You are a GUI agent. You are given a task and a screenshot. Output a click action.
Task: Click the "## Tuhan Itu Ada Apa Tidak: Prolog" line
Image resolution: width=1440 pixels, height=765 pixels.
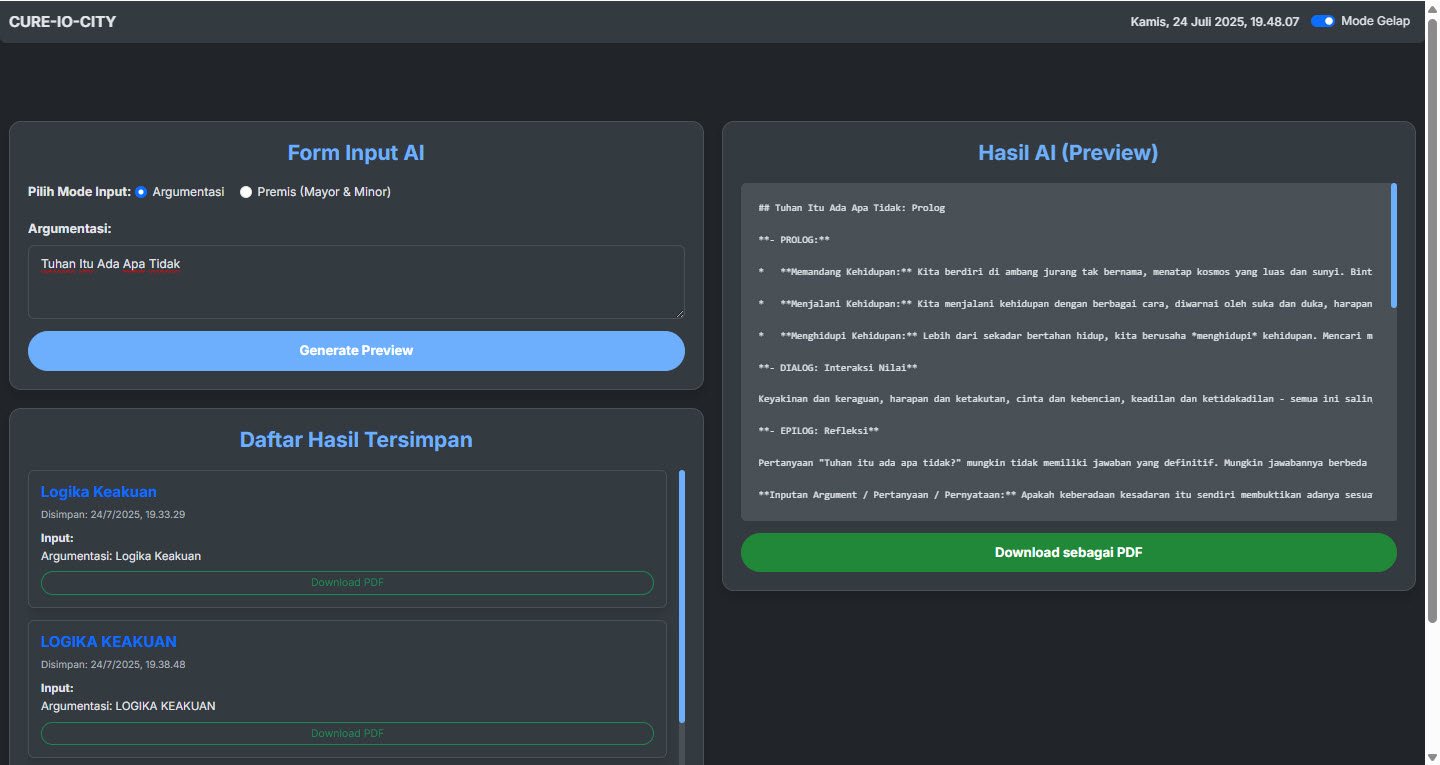click(x=852, y=208)
